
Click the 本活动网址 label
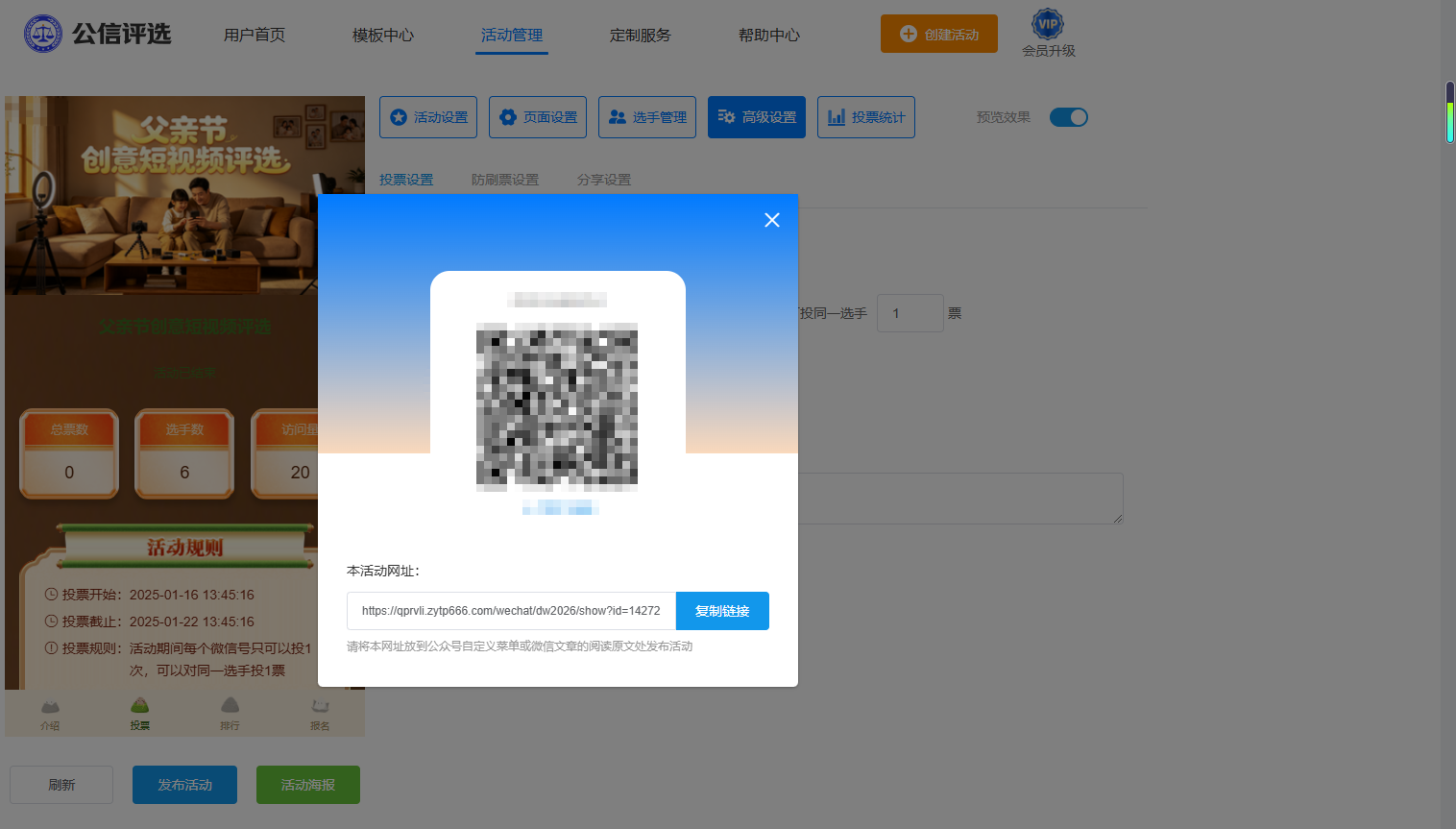(383, 571)
